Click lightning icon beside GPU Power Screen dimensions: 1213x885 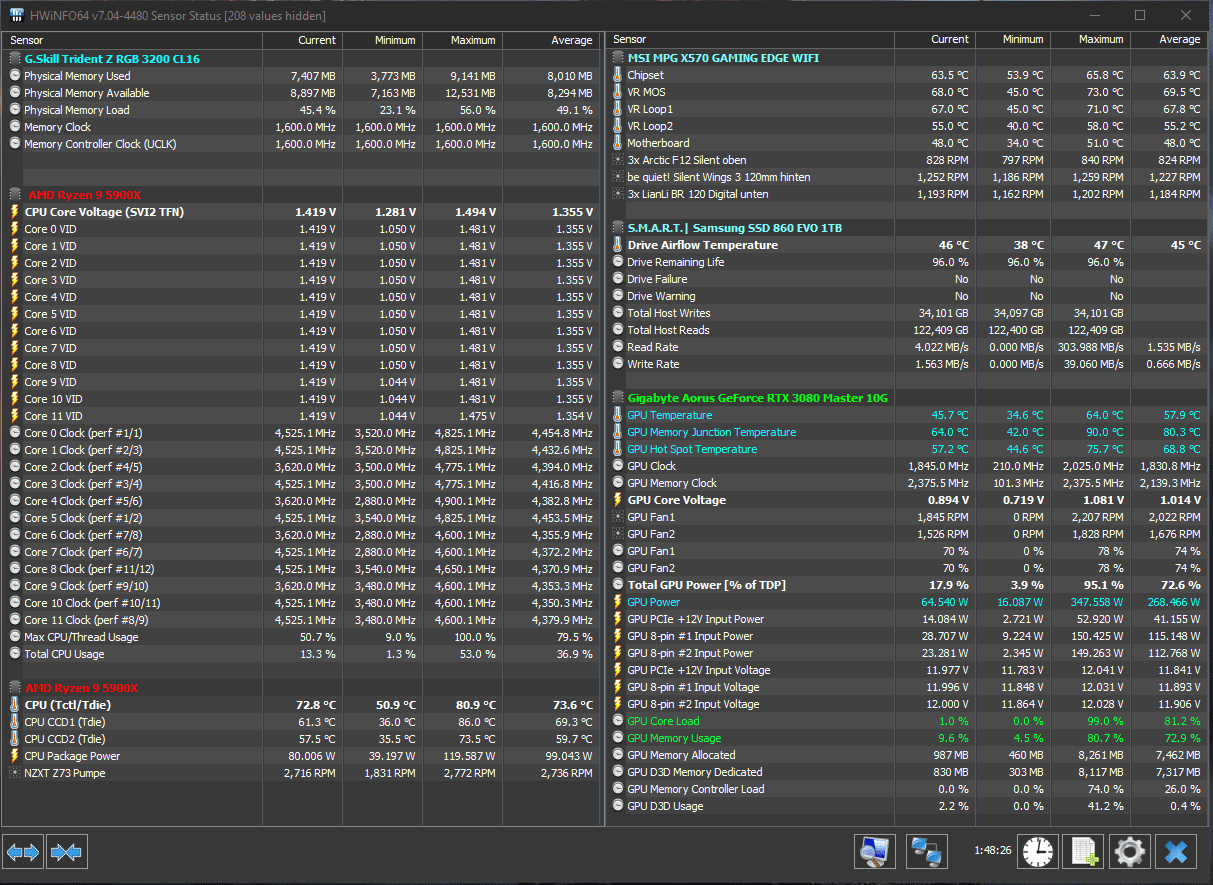[617, 602]
